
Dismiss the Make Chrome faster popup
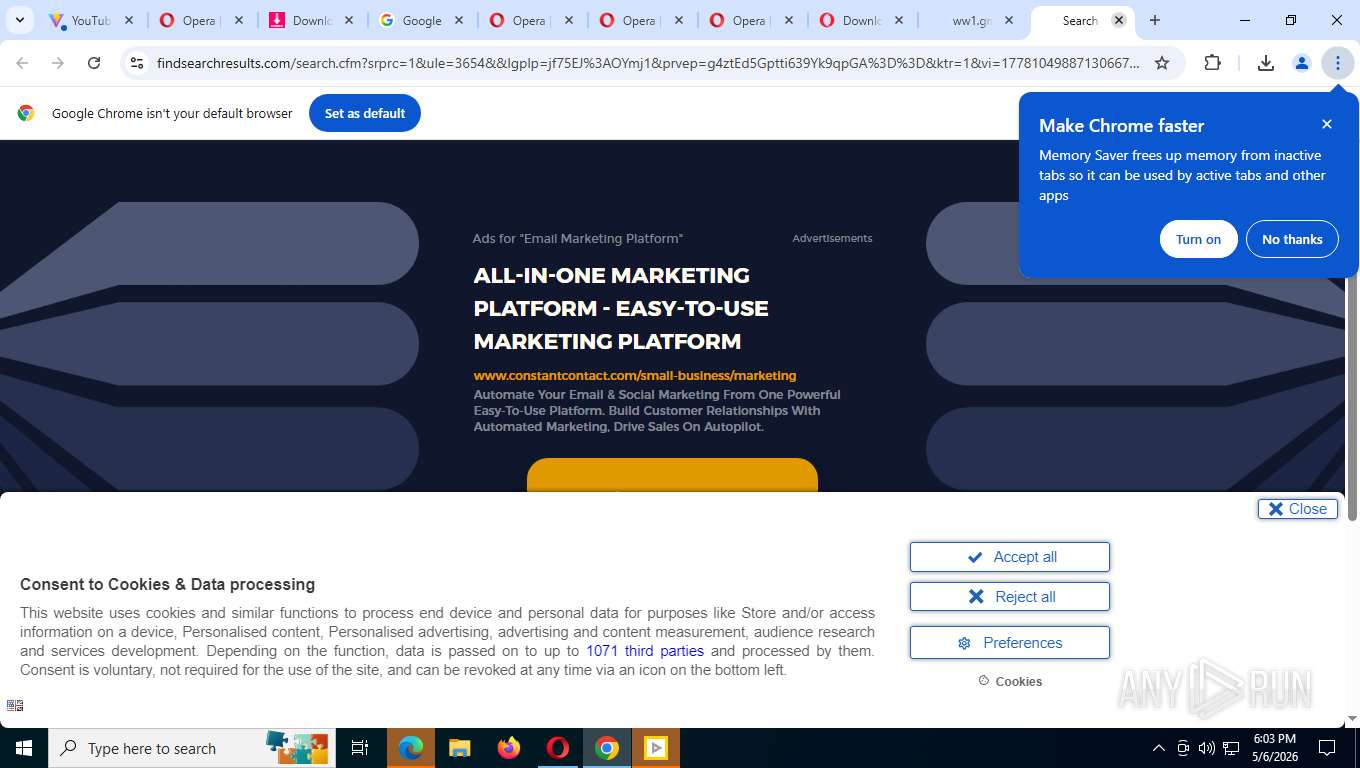1327,124
